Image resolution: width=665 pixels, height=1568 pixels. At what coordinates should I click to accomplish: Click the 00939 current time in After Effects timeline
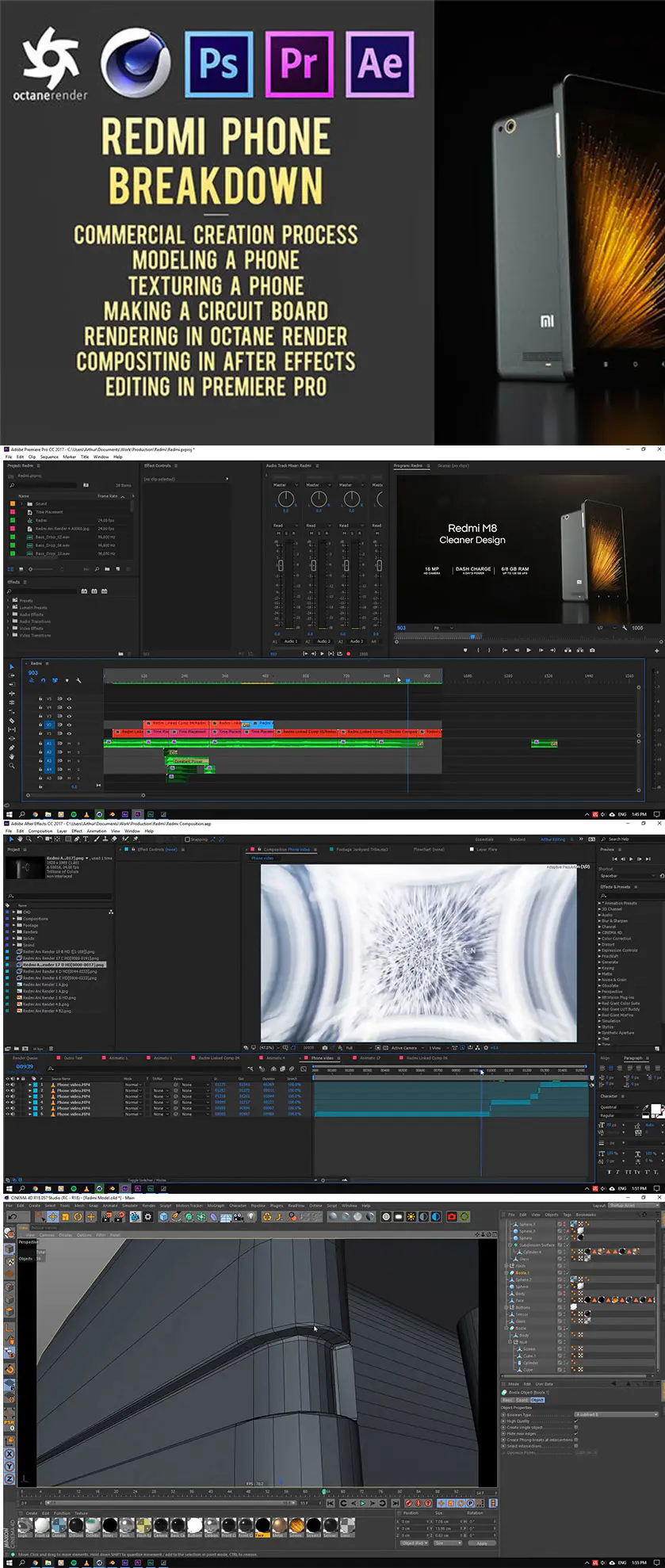tap(25, 1066)
